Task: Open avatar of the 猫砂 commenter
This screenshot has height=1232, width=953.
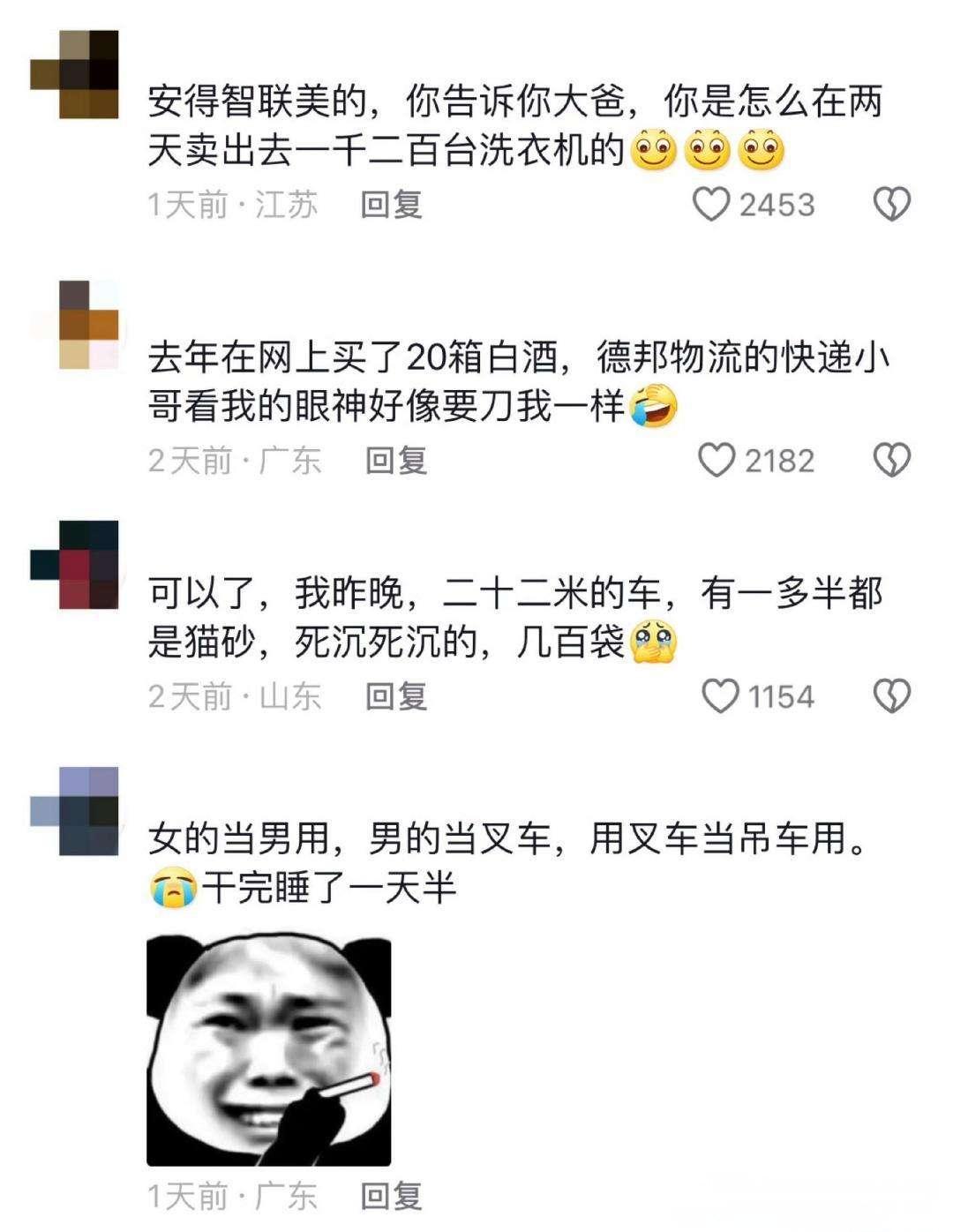Action: click(x=74, y=565)
